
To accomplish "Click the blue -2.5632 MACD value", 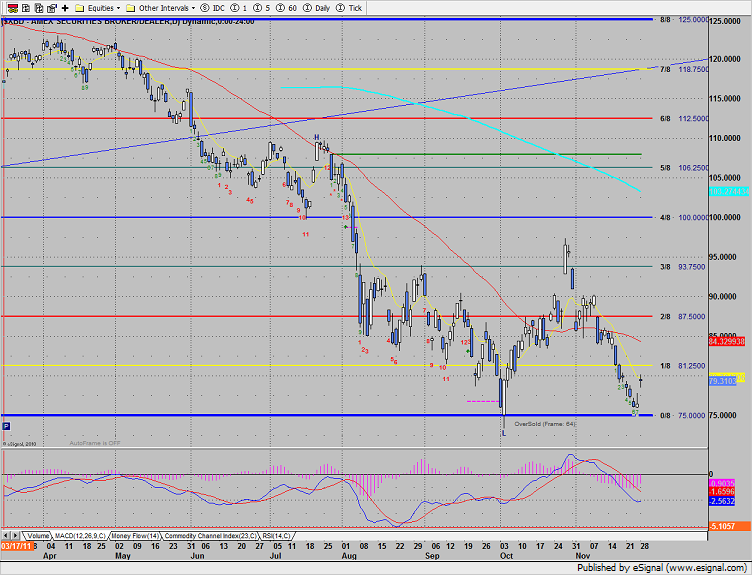I will [722, 501].
